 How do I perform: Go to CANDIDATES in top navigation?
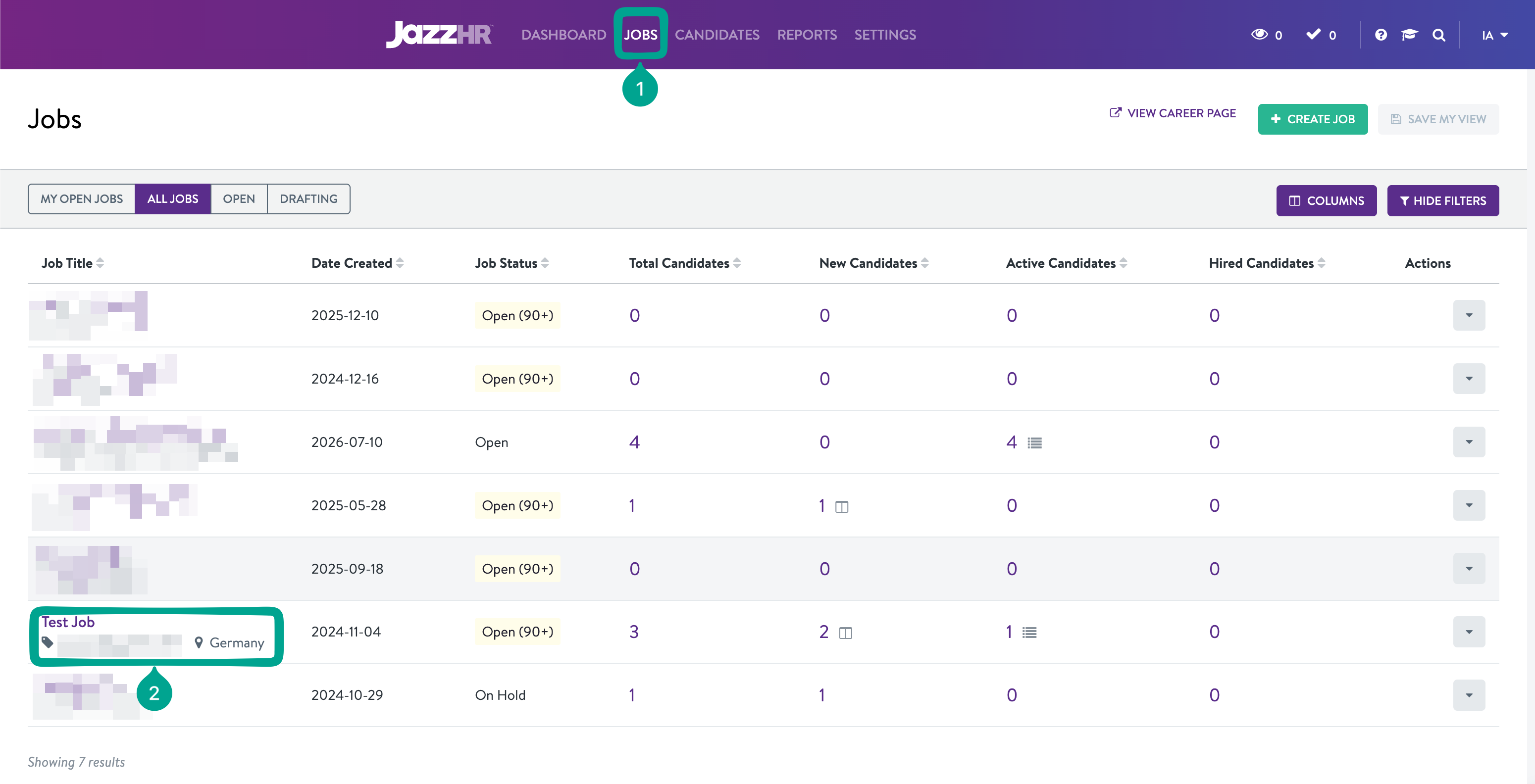(717, 35)
